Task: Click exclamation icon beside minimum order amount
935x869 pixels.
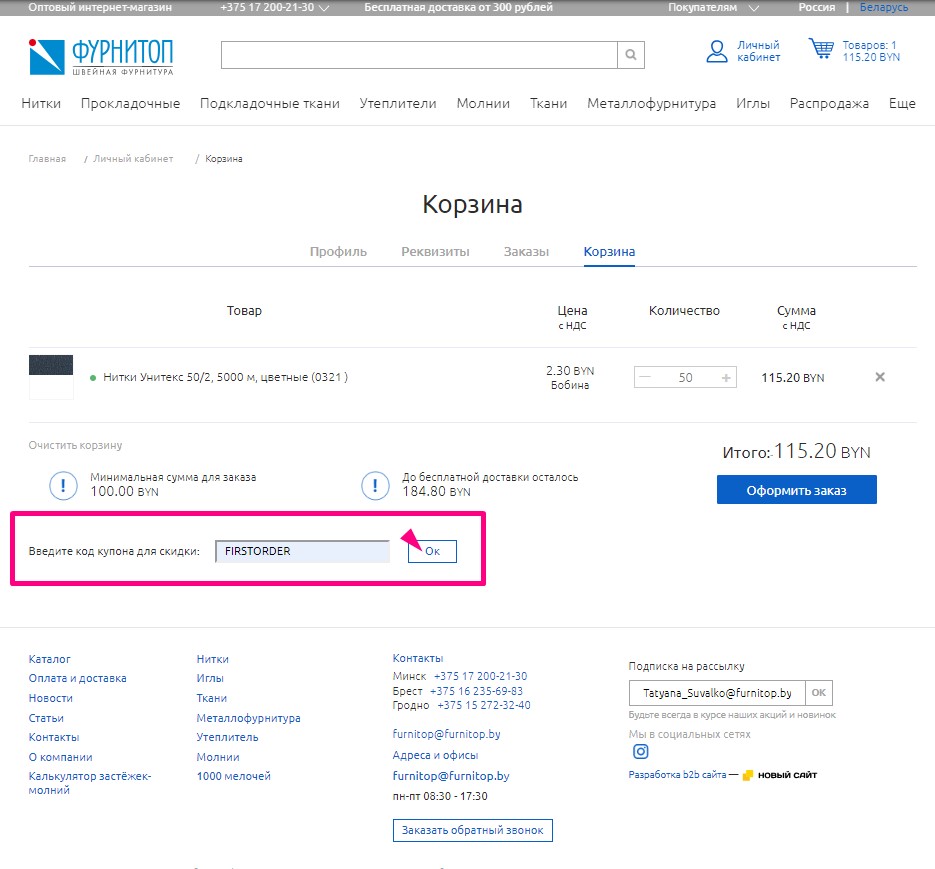Action: pyautogui.click(x=63, y=484)
